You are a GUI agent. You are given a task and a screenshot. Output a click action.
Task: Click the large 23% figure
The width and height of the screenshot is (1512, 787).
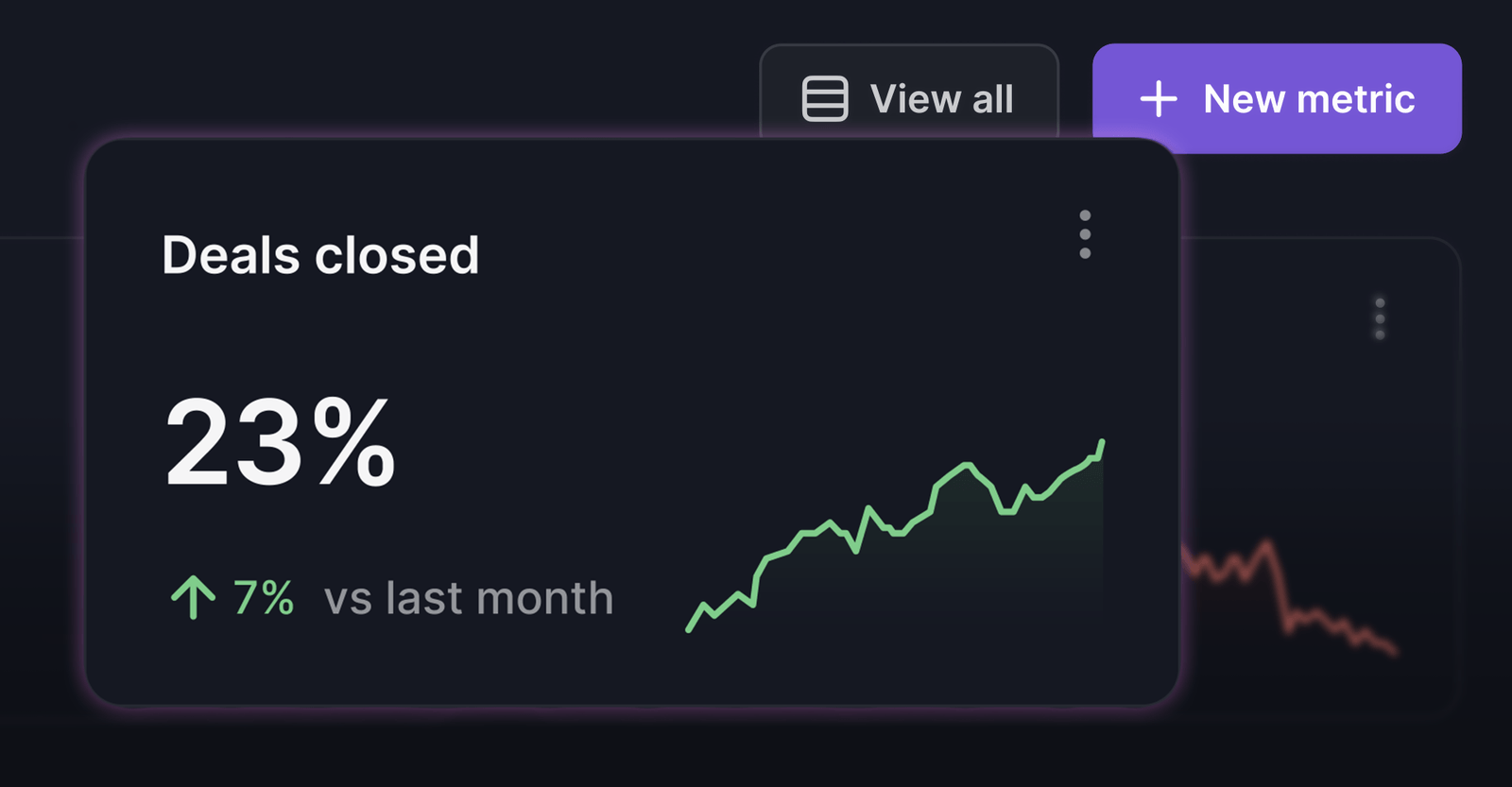coord(281,442)
